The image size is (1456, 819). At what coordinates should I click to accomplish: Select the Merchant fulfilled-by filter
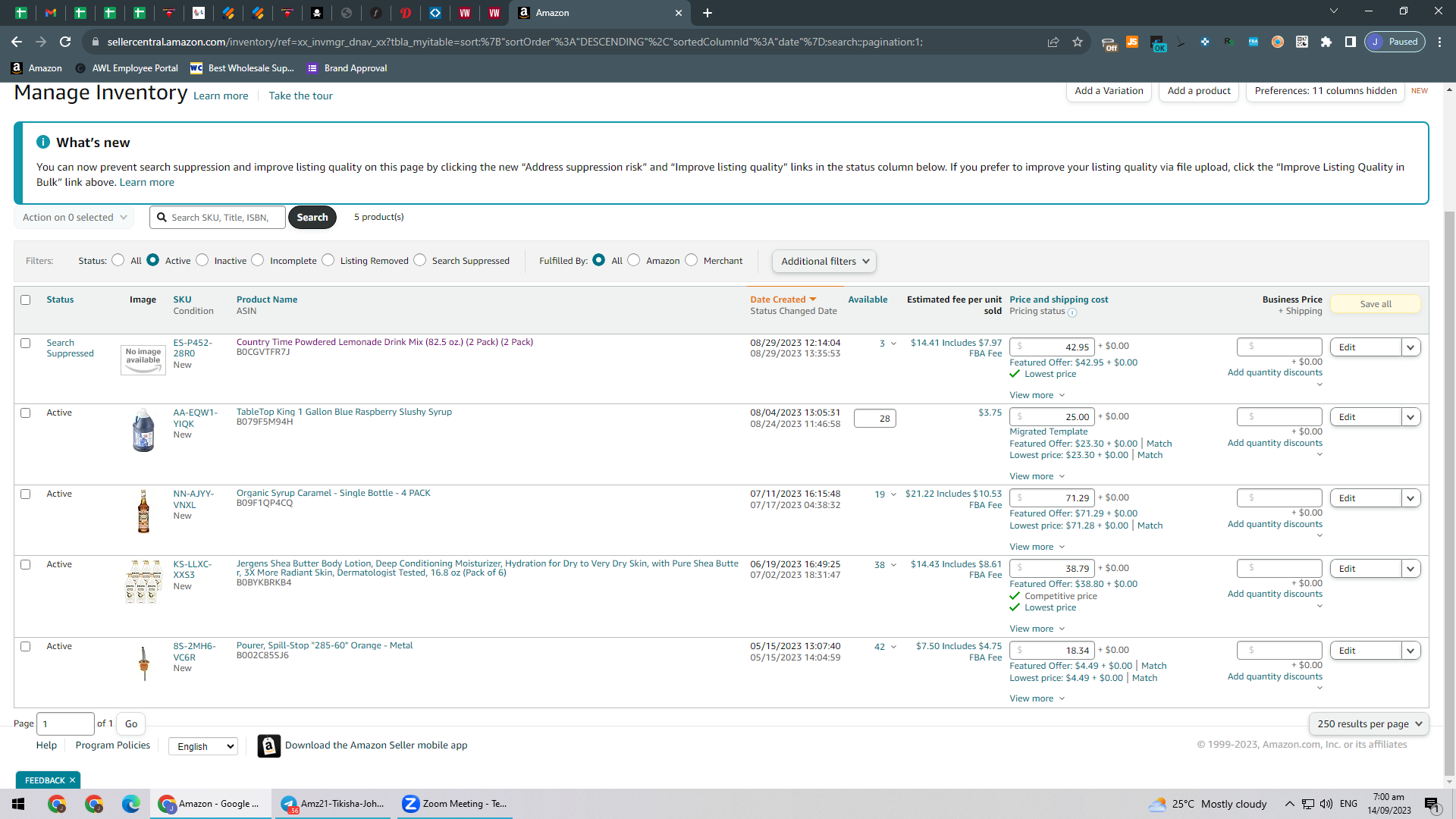[x=691, y=260]
